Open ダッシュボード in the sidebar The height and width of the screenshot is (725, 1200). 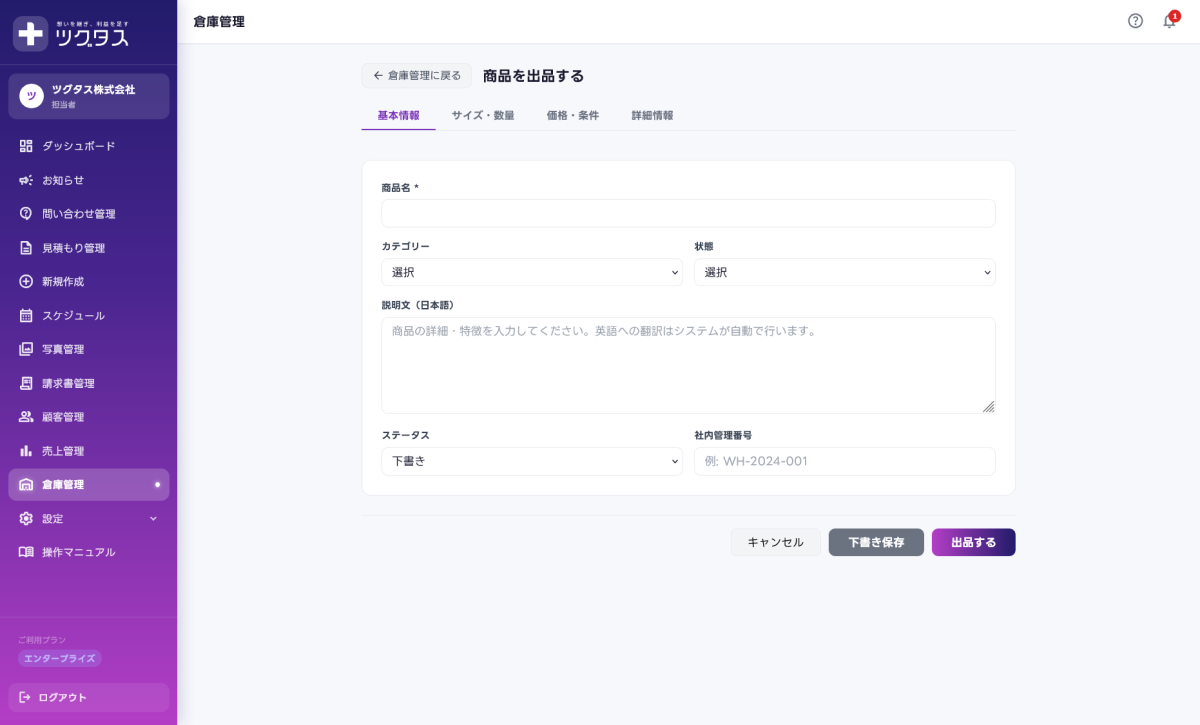[89, 146]
